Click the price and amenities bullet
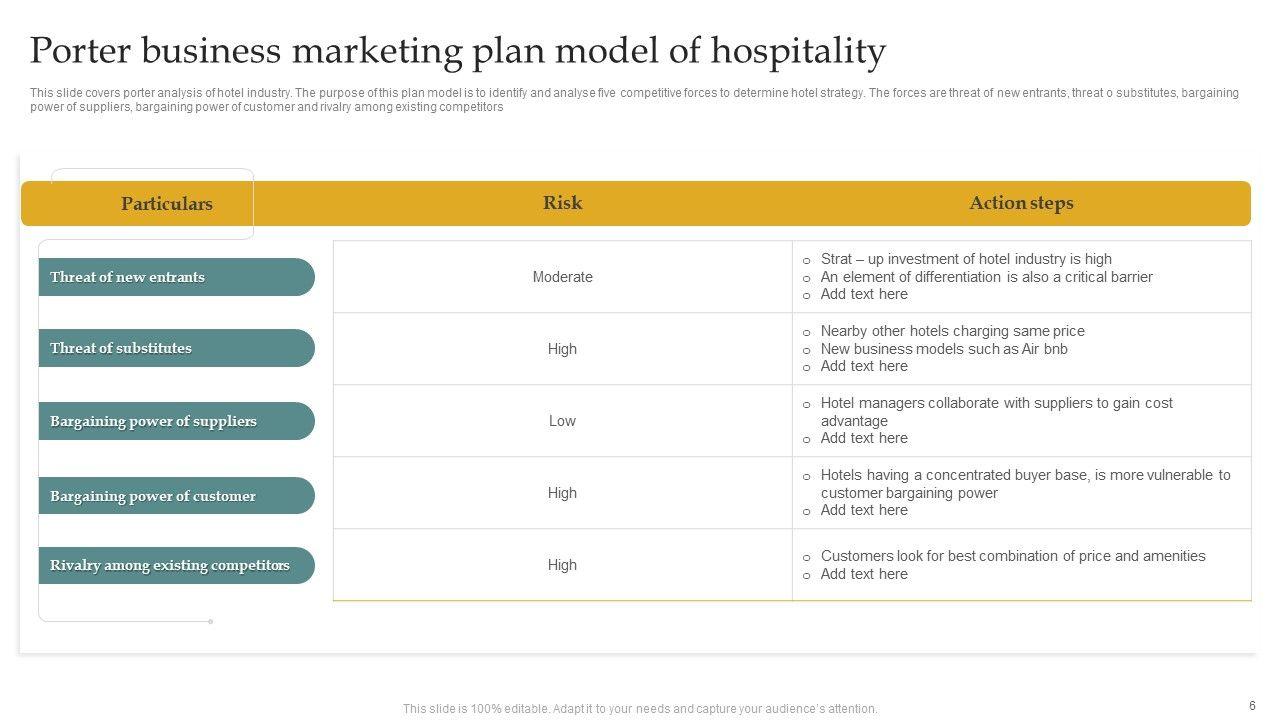1280x720 pixels. 1012,556
